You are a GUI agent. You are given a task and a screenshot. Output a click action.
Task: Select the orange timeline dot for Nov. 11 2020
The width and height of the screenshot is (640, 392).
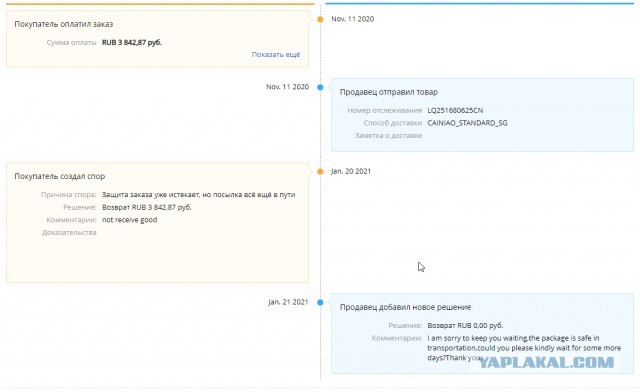[320, 19]
